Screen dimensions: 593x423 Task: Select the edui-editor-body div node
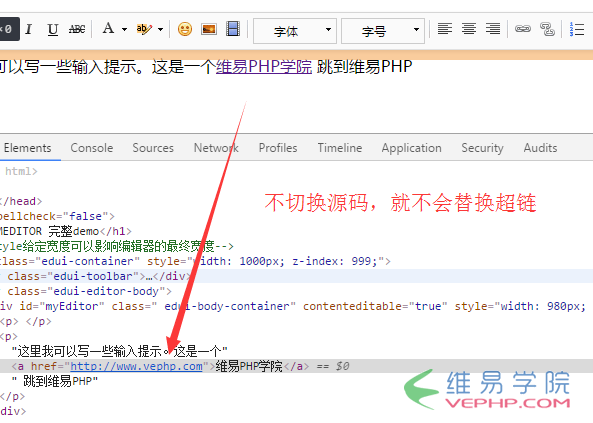296,291
